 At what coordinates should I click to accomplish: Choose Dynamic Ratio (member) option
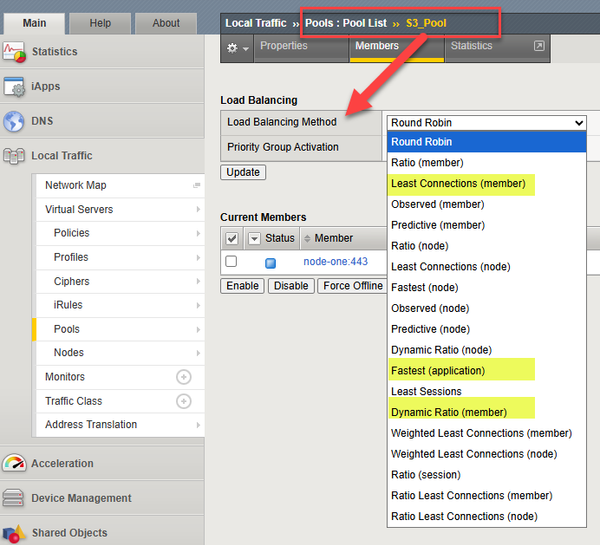pos(486,412)
